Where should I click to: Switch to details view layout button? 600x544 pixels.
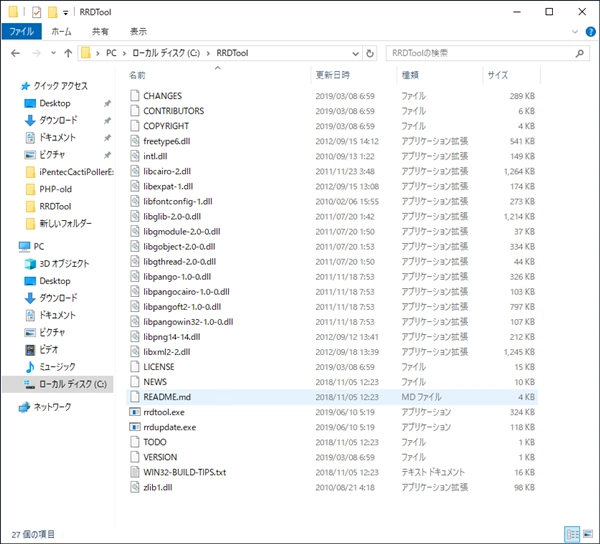(572, 534)
